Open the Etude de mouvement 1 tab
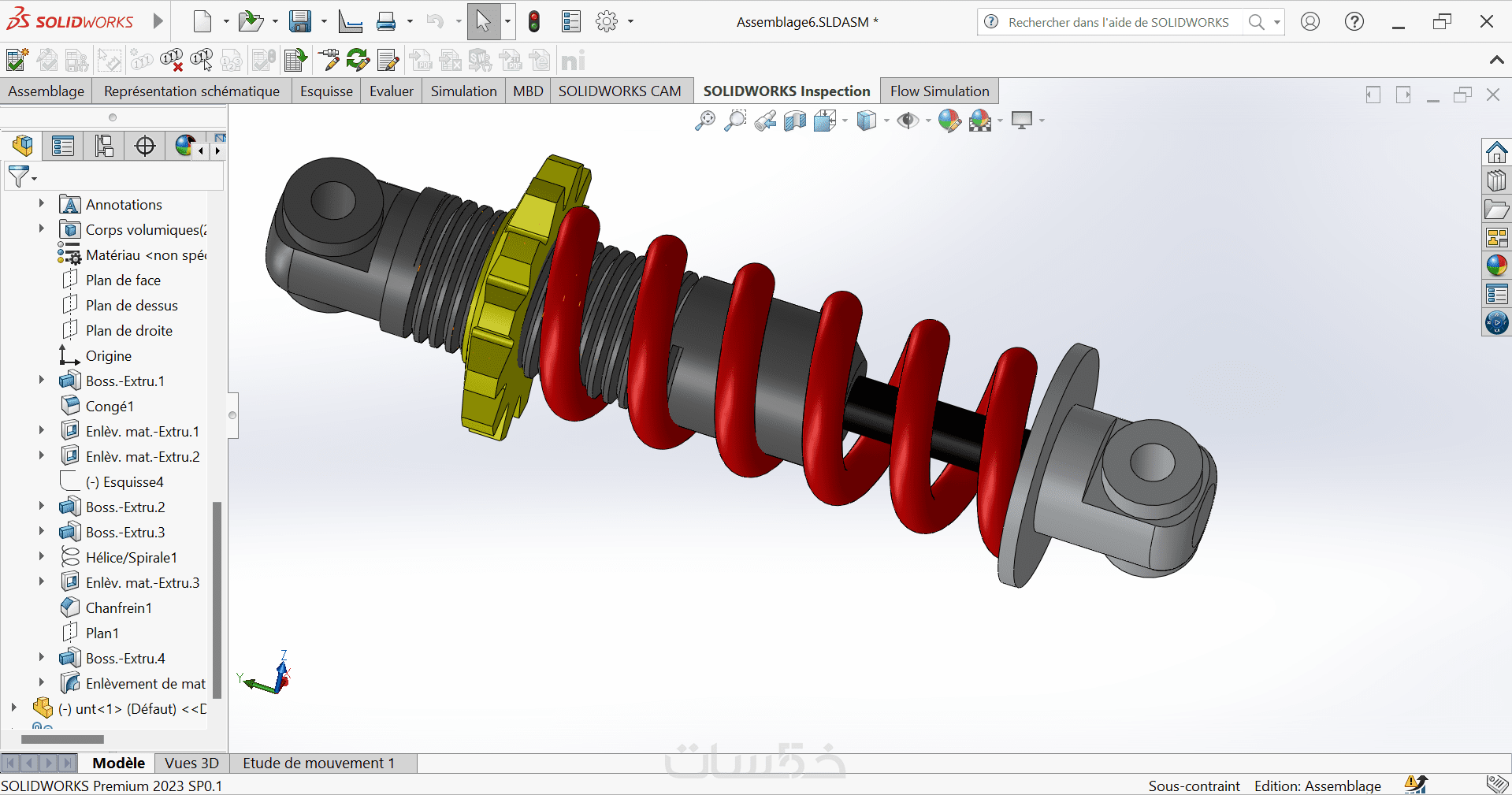Image resolution: width=1512 pixels, height=795 pixels. tap(319, 763)
